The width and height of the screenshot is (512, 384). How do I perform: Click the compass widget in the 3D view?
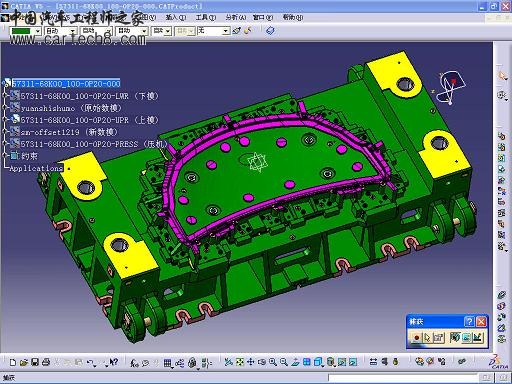[x=450, y=87]
